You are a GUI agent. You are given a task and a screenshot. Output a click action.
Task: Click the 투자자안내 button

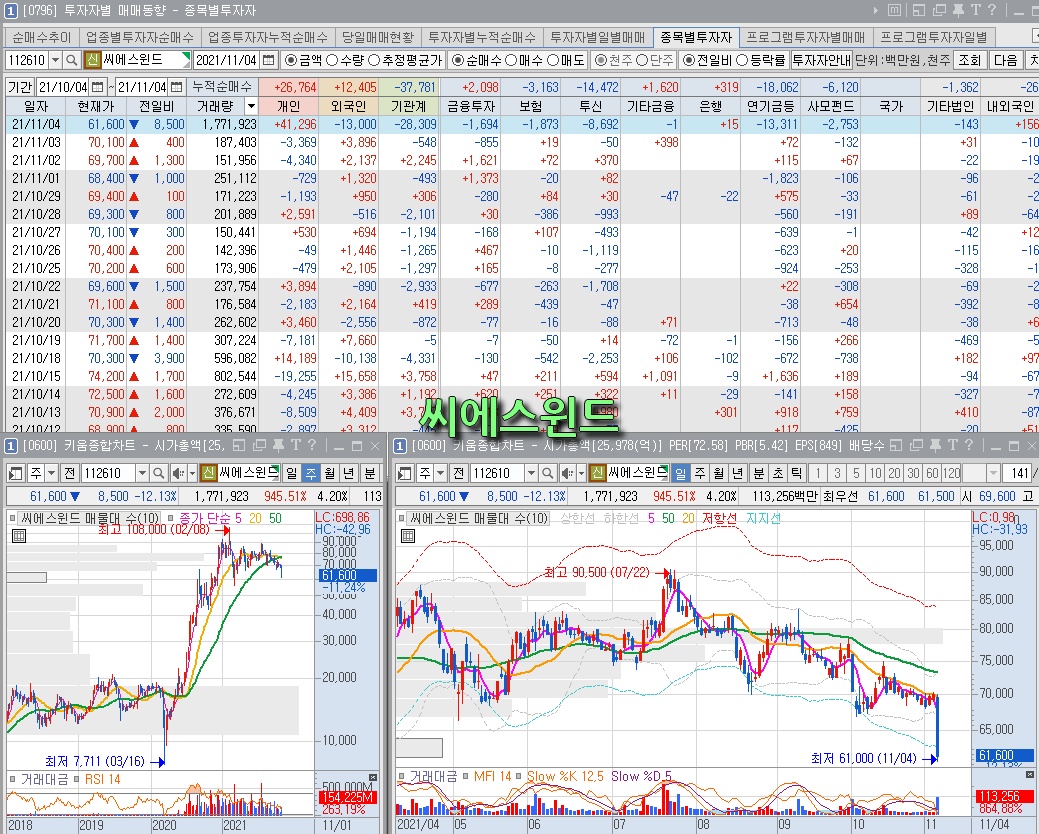tap(821, 60)
